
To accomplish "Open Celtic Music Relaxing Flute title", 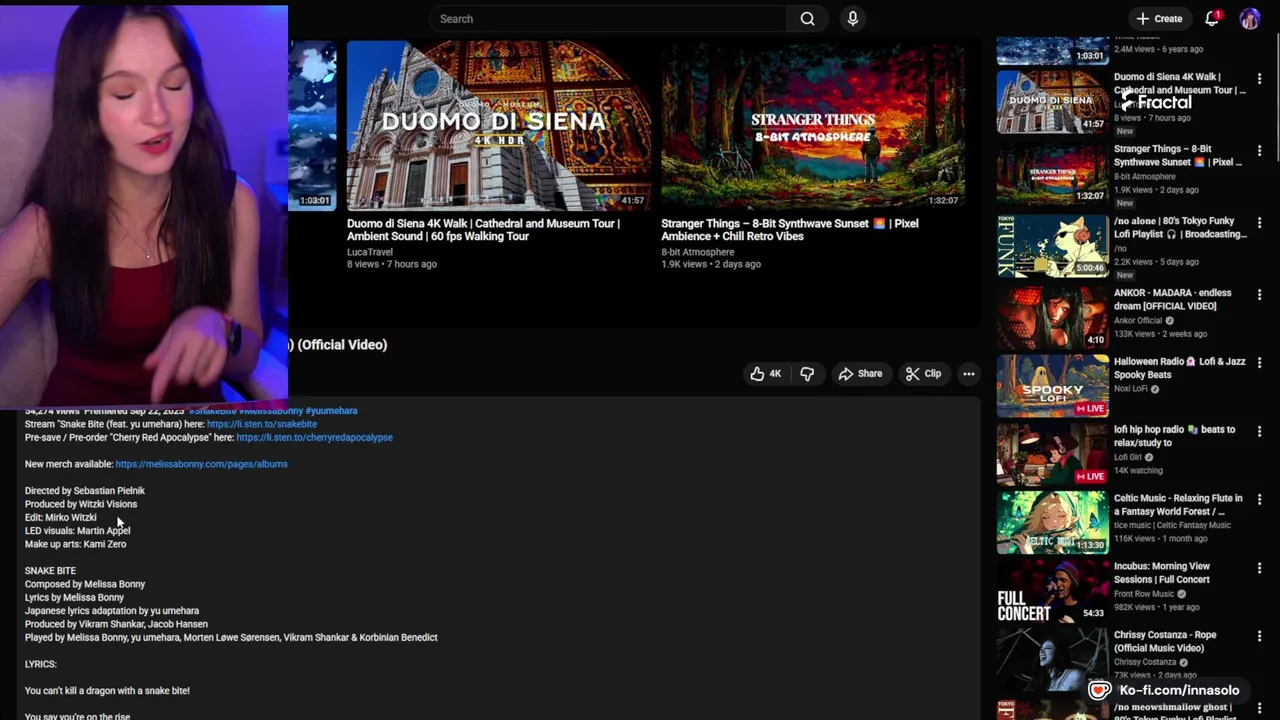I will pyautogui.click(x=1178, y=504).
